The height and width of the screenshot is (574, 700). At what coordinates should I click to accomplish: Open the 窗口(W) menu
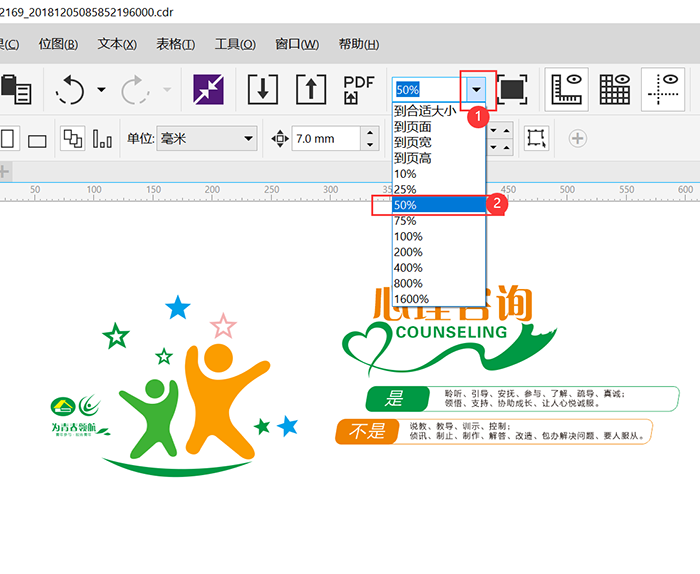(297, 44)
